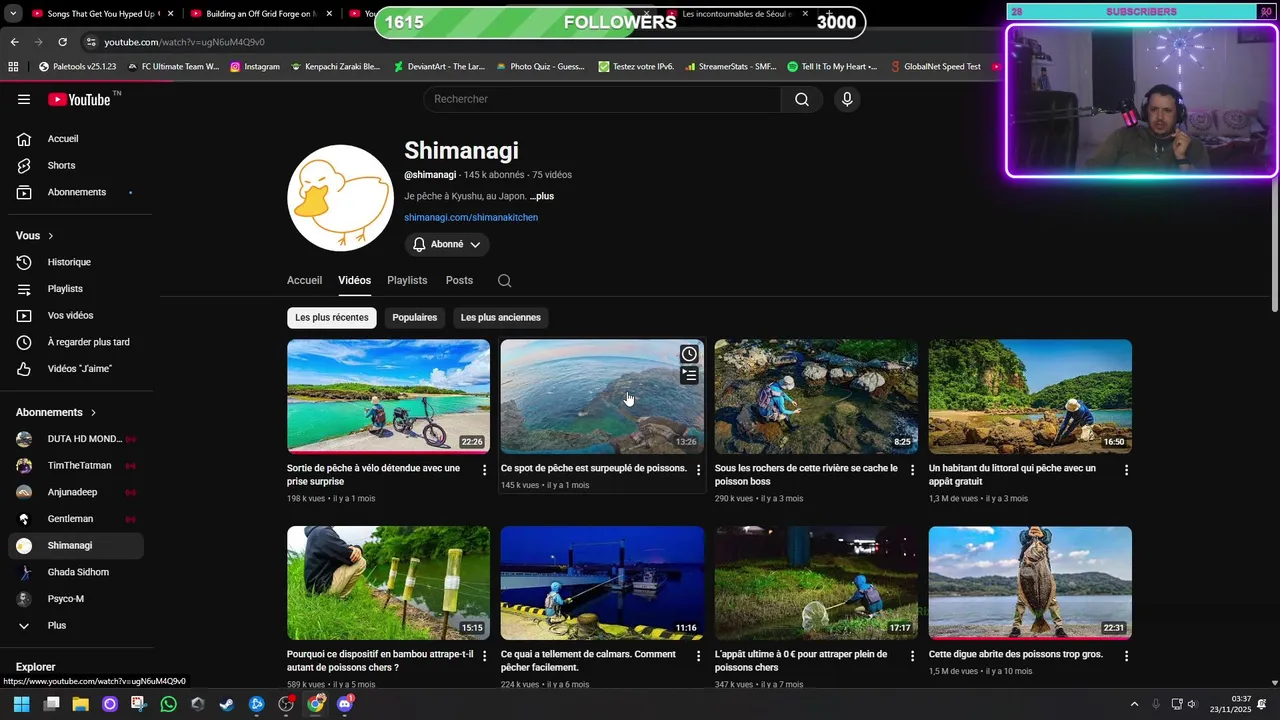Open options for the calmars video

click(698, 656)
